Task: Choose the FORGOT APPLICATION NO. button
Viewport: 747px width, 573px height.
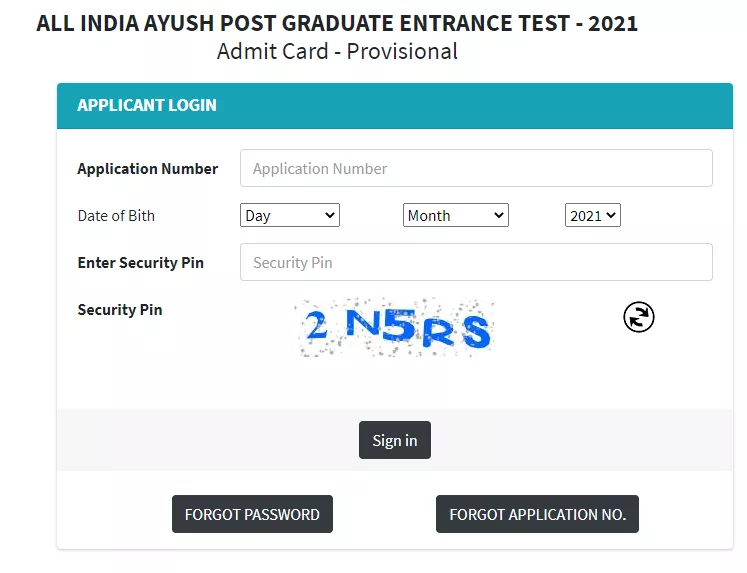Action: 537,514
